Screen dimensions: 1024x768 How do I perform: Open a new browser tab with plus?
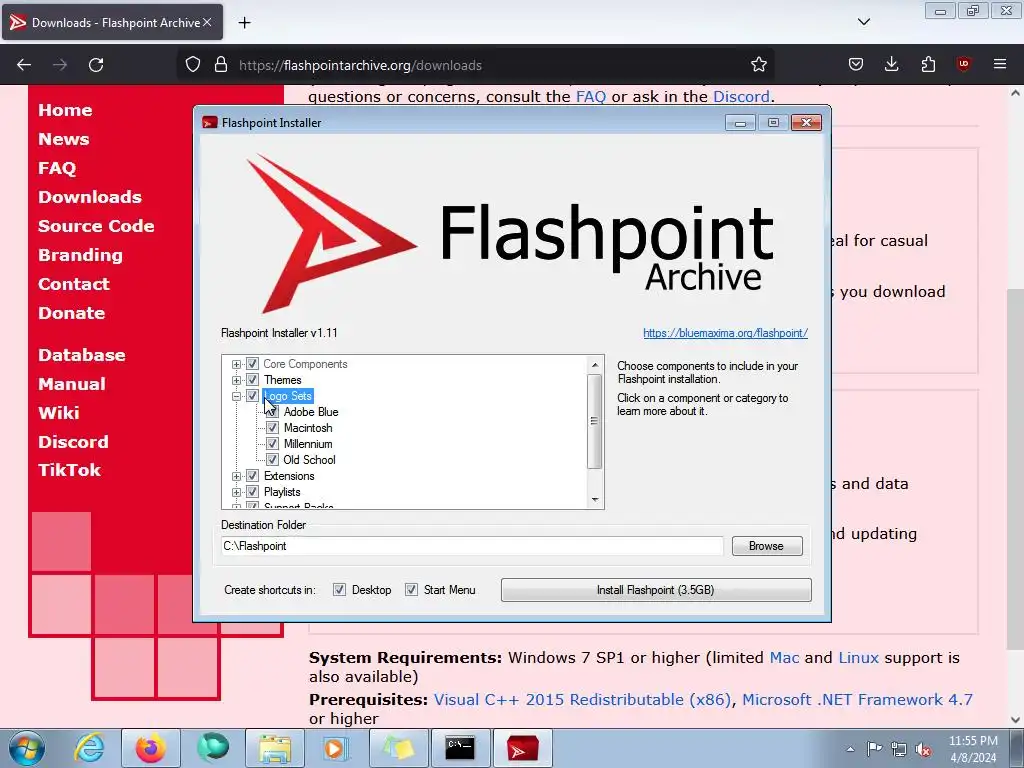[244, 23]
